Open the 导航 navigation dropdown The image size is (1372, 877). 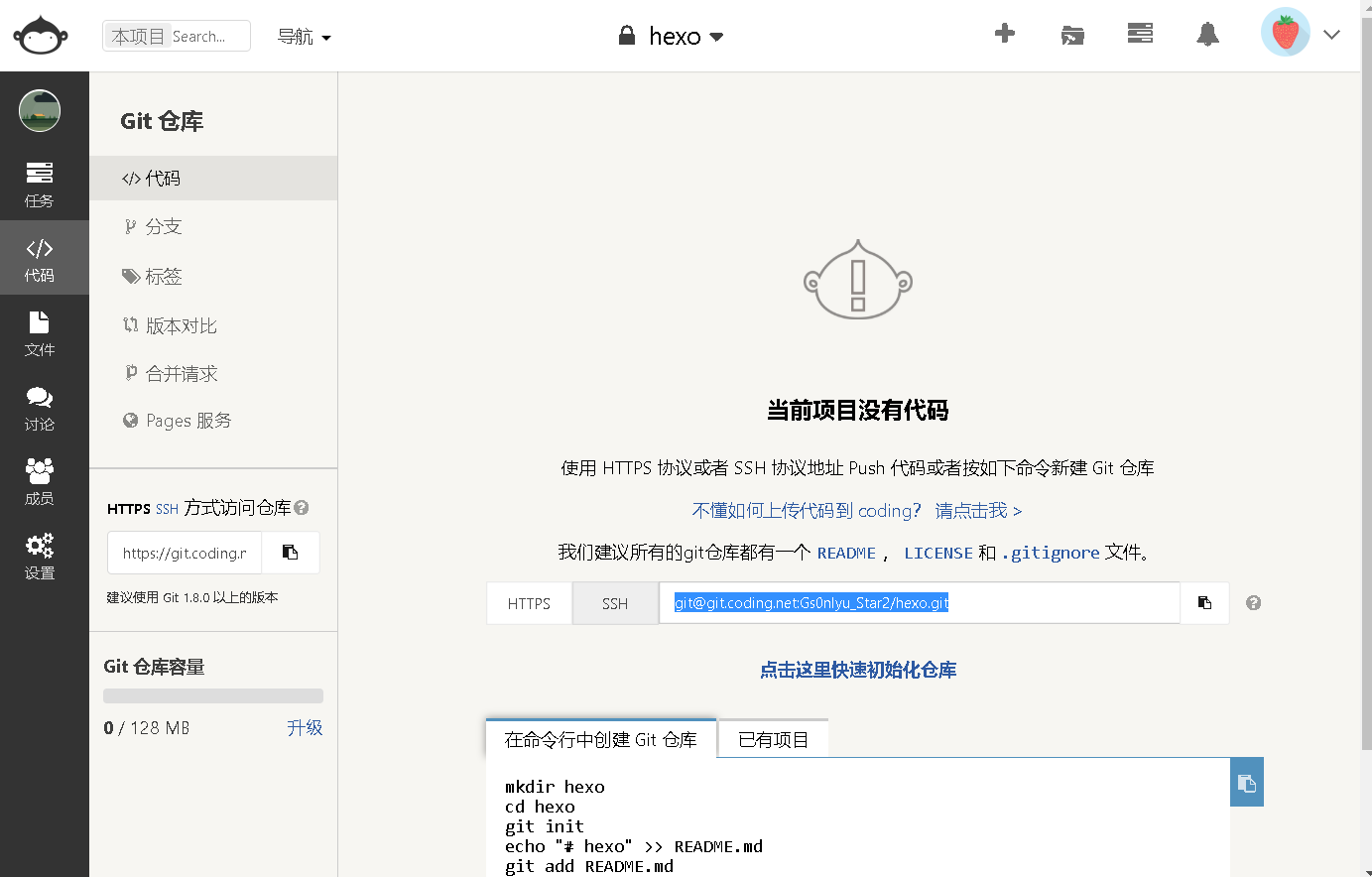point(304,37)
